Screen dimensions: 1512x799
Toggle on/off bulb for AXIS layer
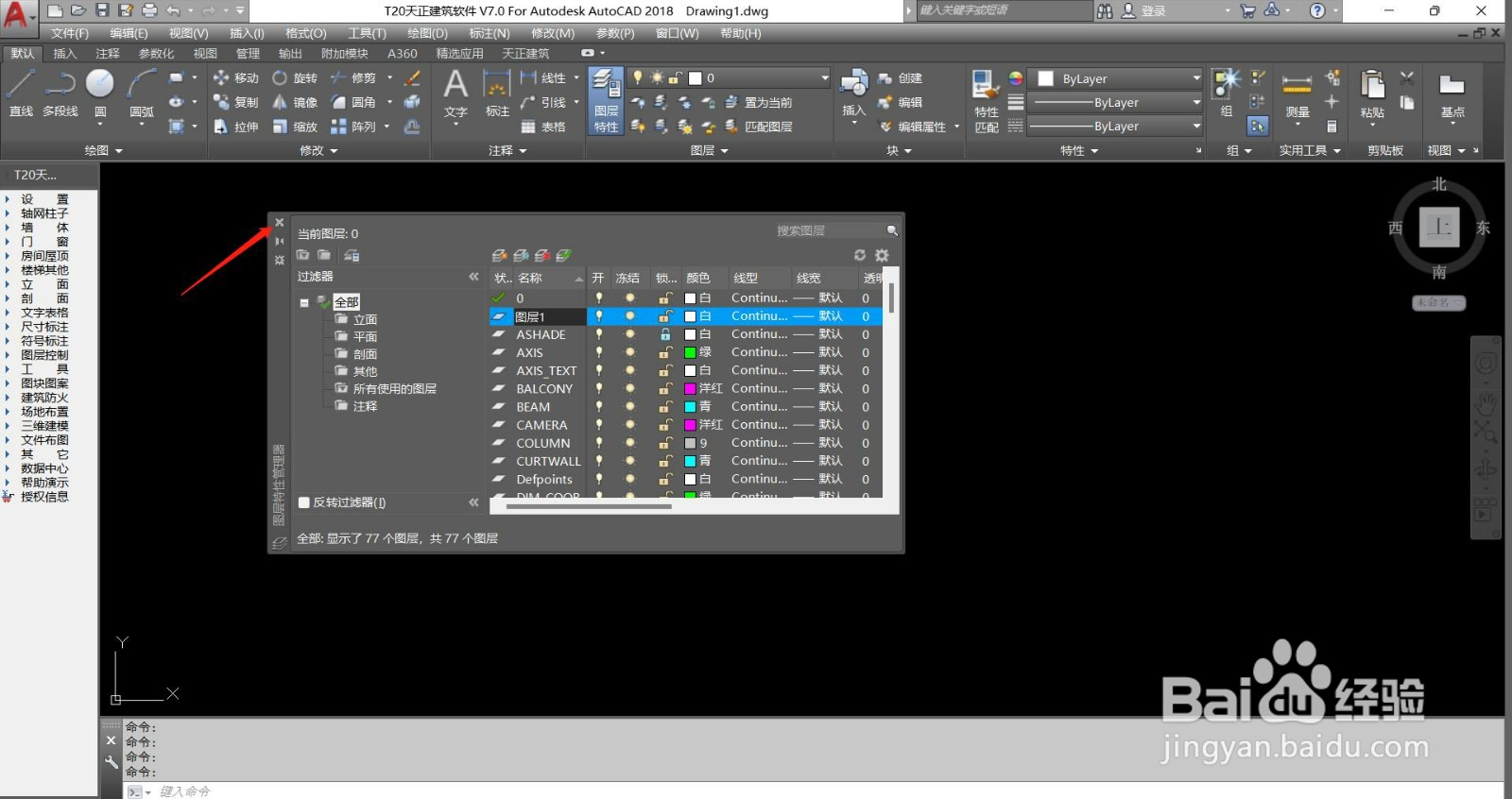[598, 352]
